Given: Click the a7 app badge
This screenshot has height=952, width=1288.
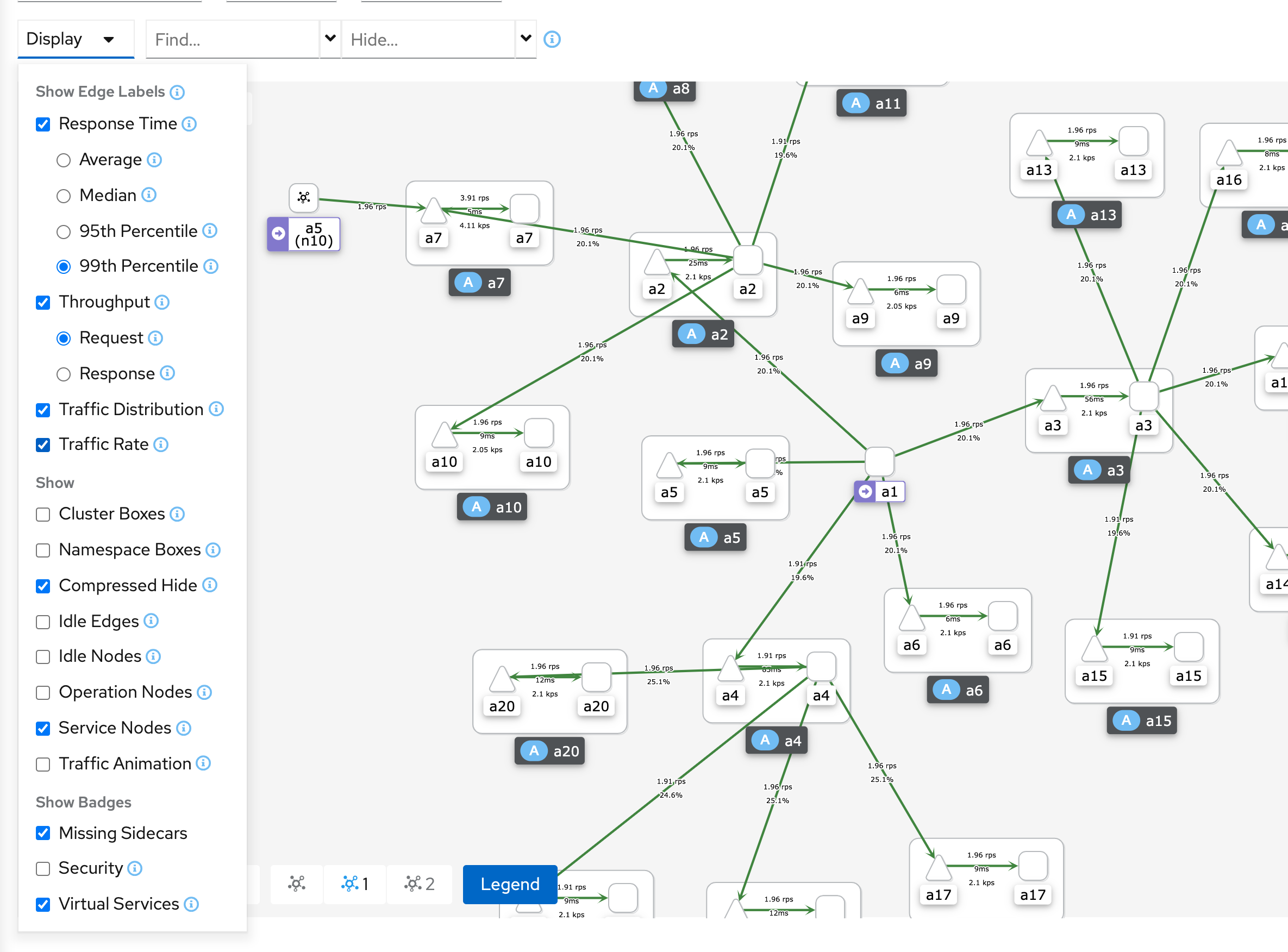Looking at the screenshot, I should click(479, 283).
